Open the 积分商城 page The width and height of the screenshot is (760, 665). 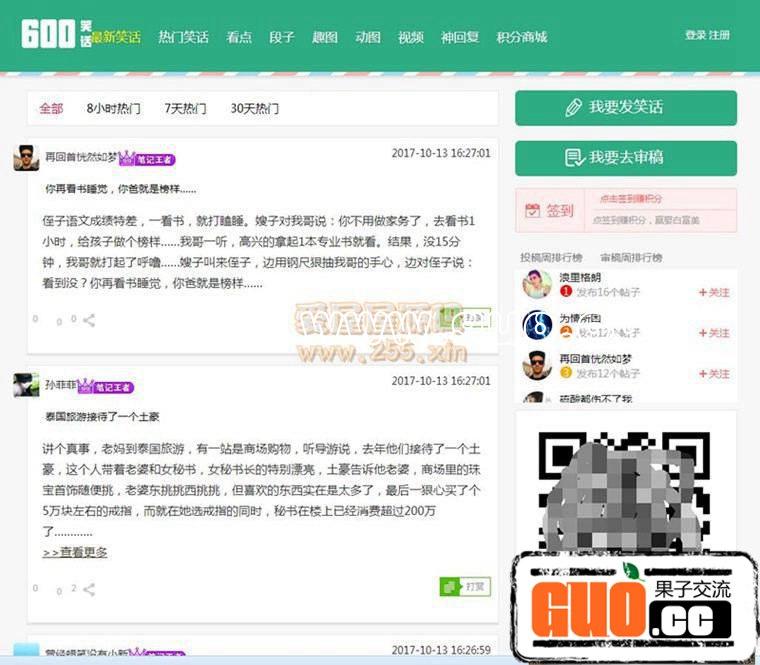pyautogui.click(x=521, y=37)
